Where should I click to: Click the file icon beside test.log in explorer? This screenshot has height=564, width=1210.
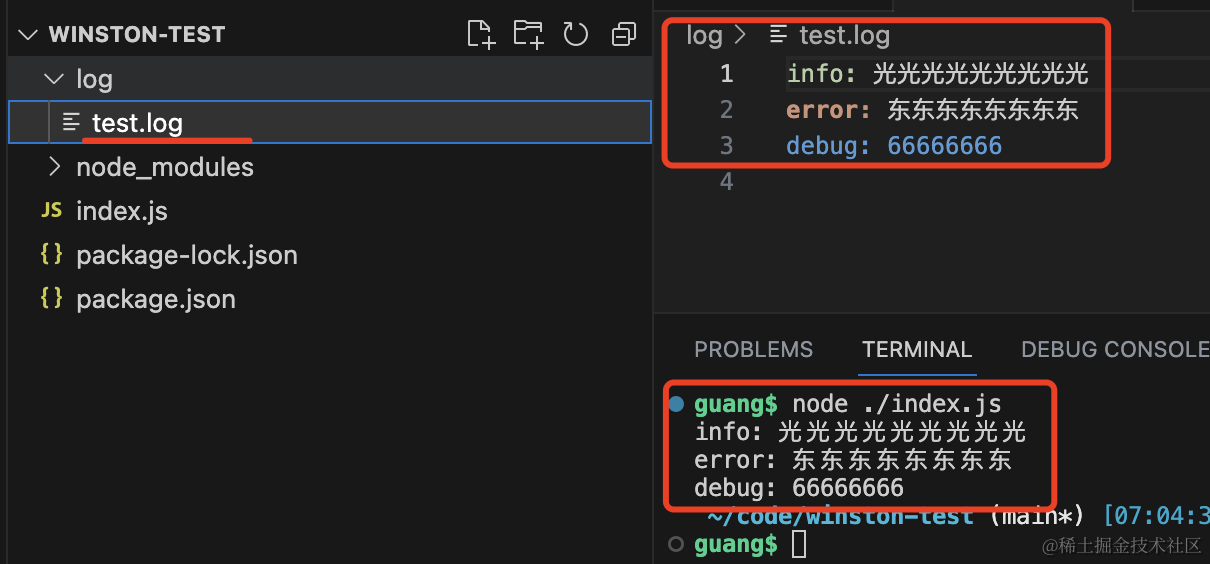tap(71, 122)
